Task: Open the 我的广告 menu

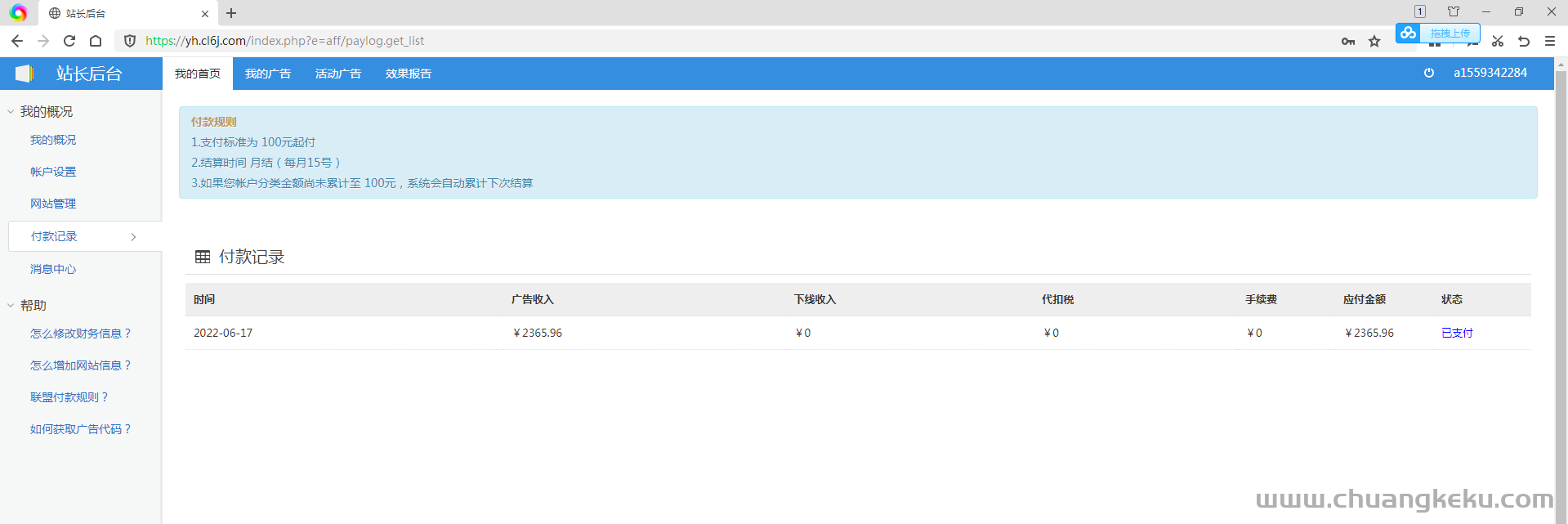Action: click(268, 74)
